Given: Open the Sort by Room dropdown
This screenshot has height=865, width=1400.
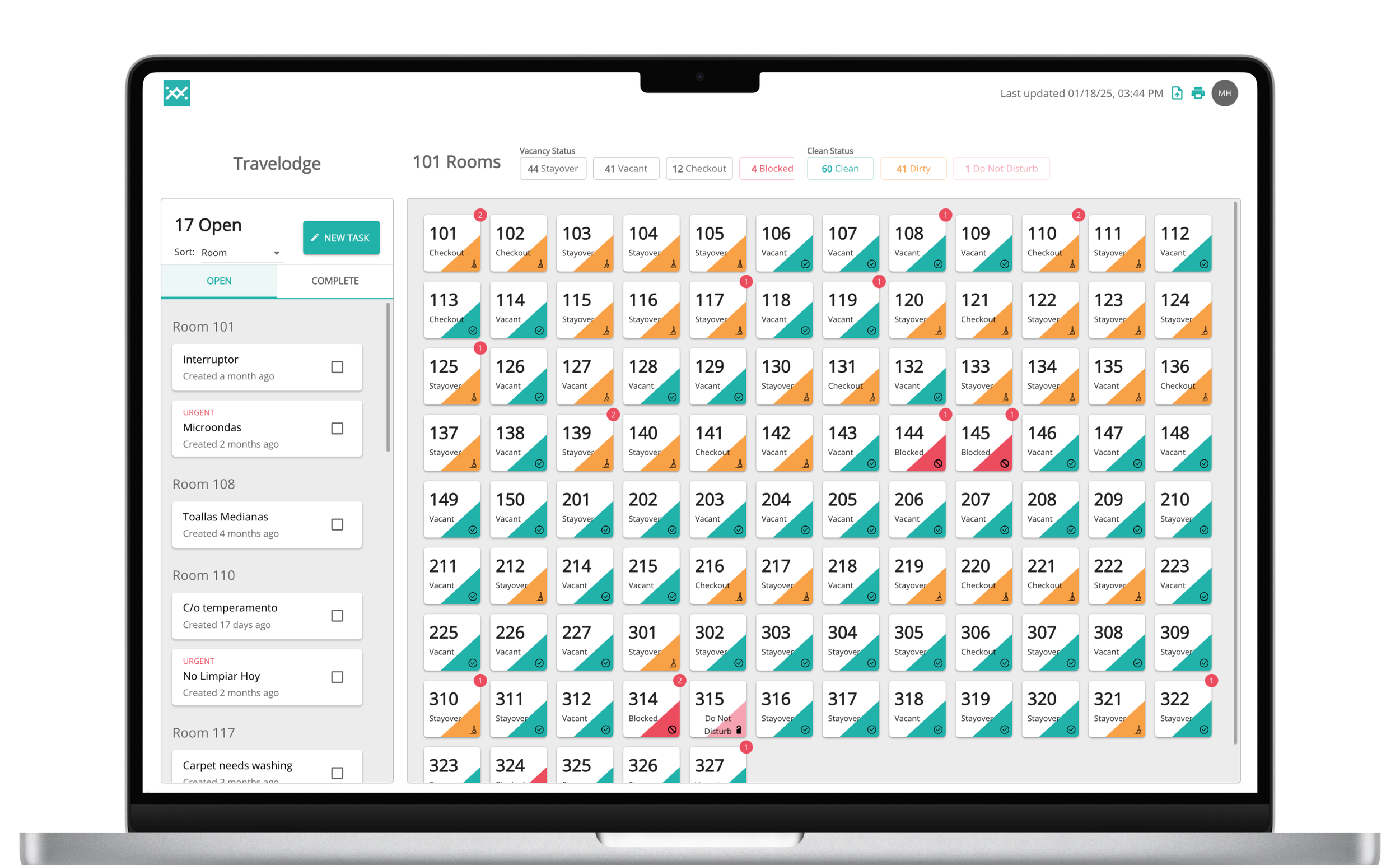Looking at the screenshot, I should [241, 253].
